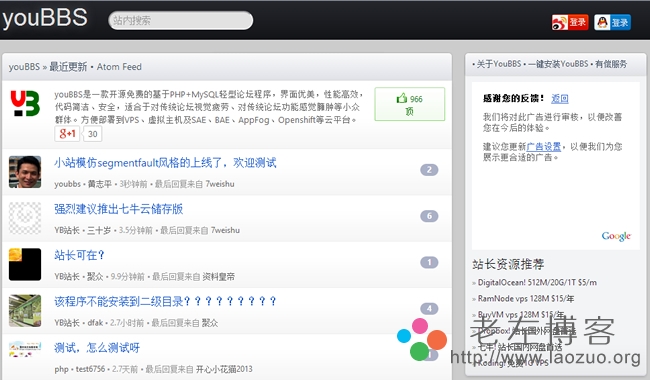Open the 广告设置 link
This screenshot has height=380, width=650.
(543, 146)
